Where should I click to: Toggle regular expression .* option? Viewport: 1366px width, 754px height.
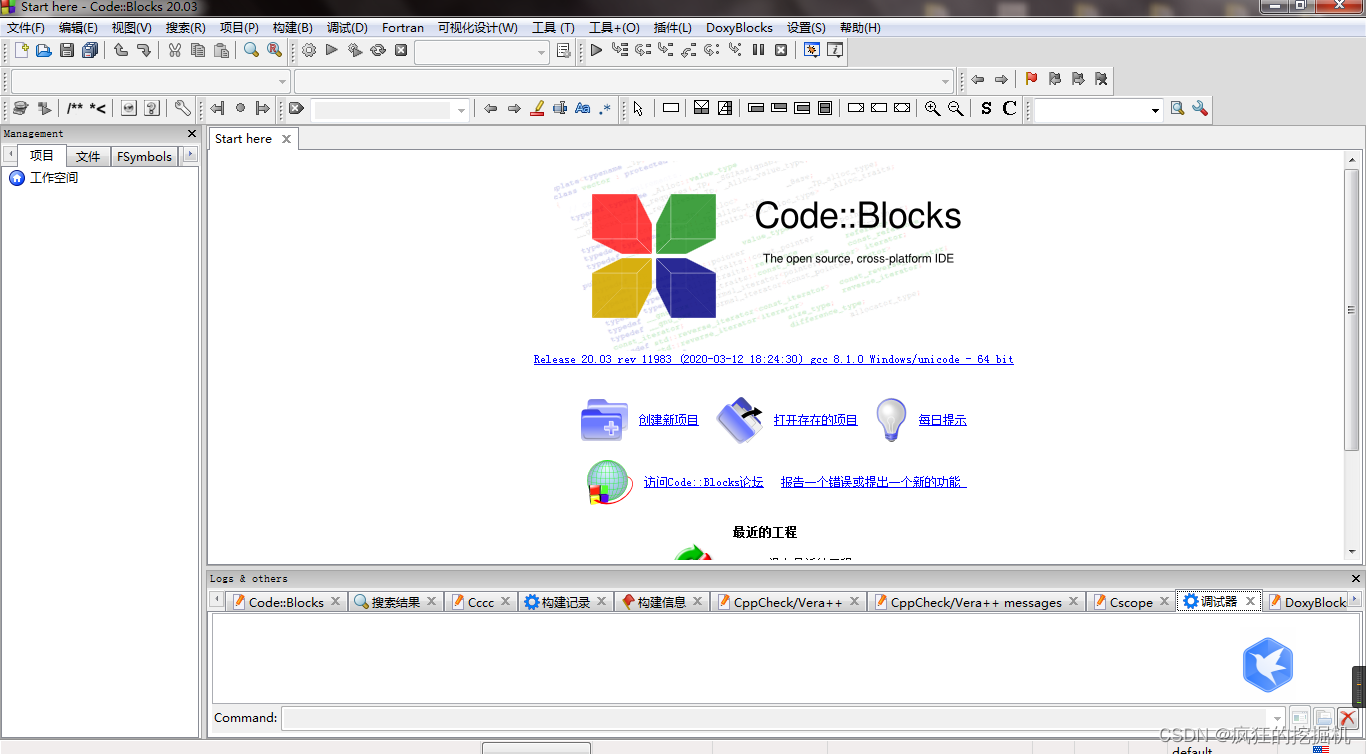[605, 108]
